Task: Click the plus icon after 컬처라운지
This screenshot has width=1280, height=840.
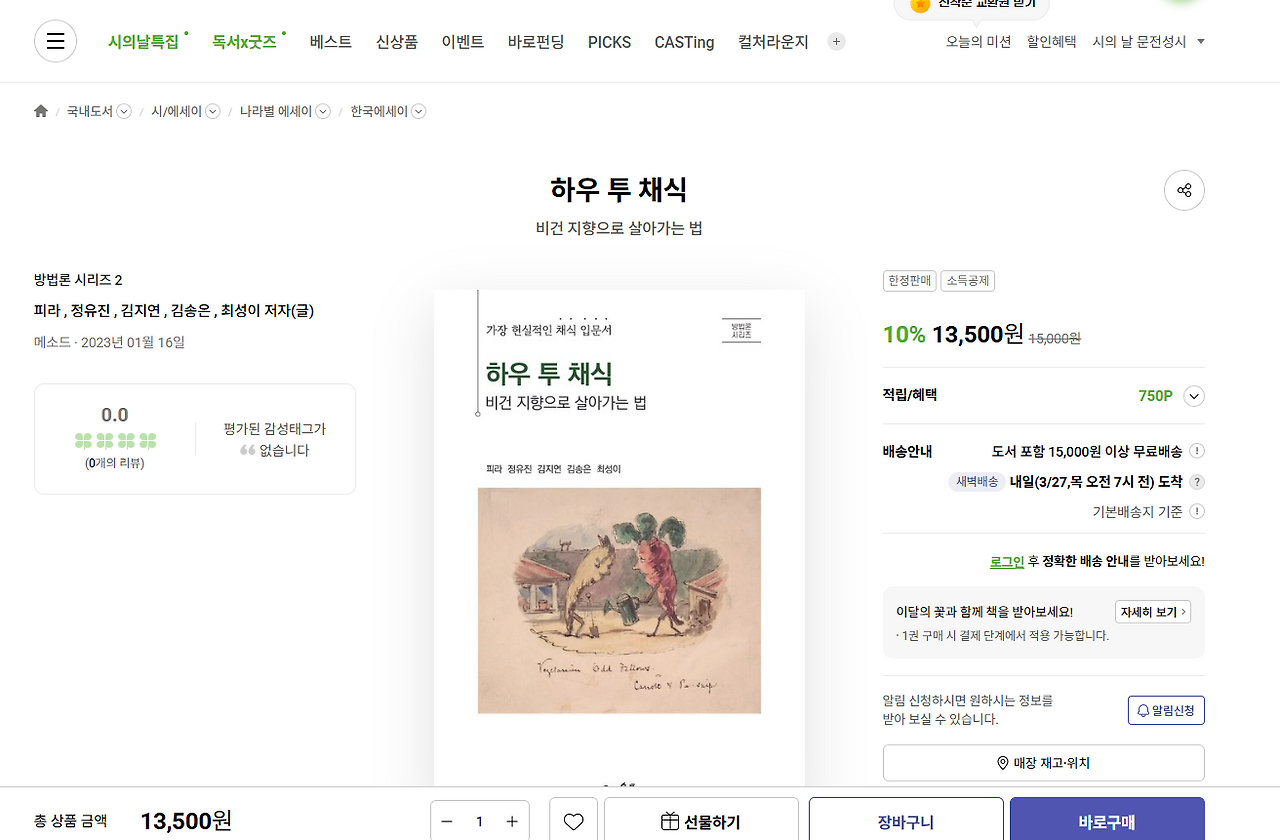Action: (x=837, y=42)
